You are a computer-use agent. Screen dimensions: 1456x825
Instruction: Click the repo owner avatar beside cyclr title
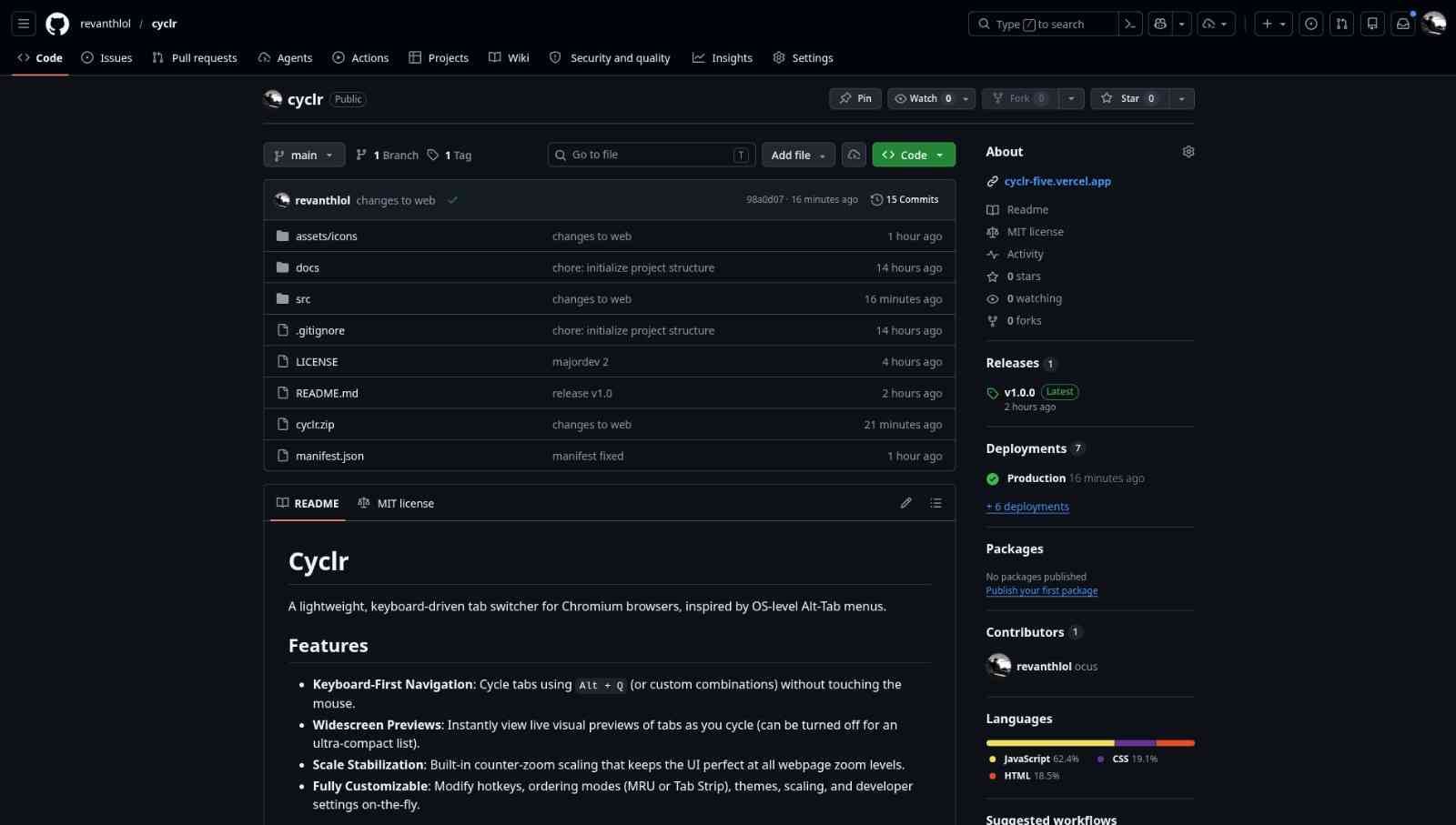(x=273, y=99)
